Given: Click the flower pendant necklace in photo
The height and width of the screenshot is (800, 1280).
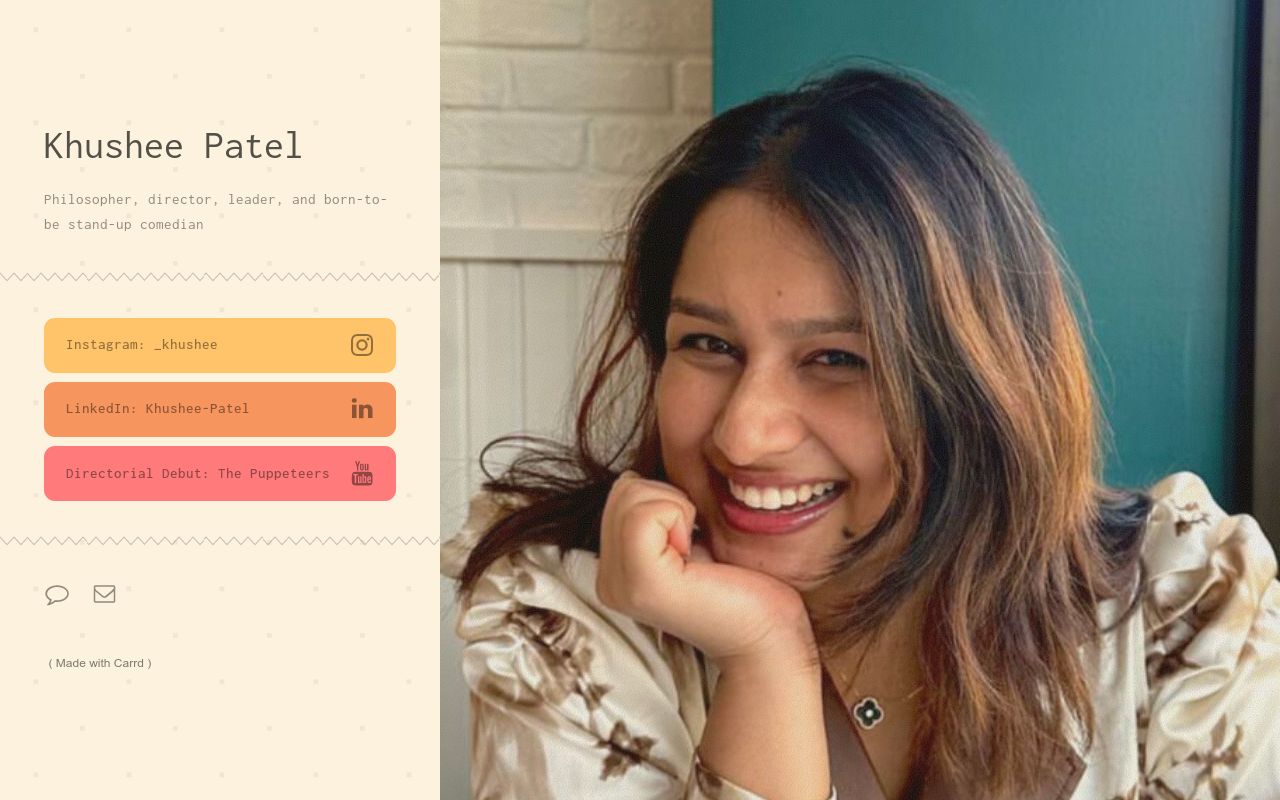Looking at the screenshot, I should pos(868,712).
